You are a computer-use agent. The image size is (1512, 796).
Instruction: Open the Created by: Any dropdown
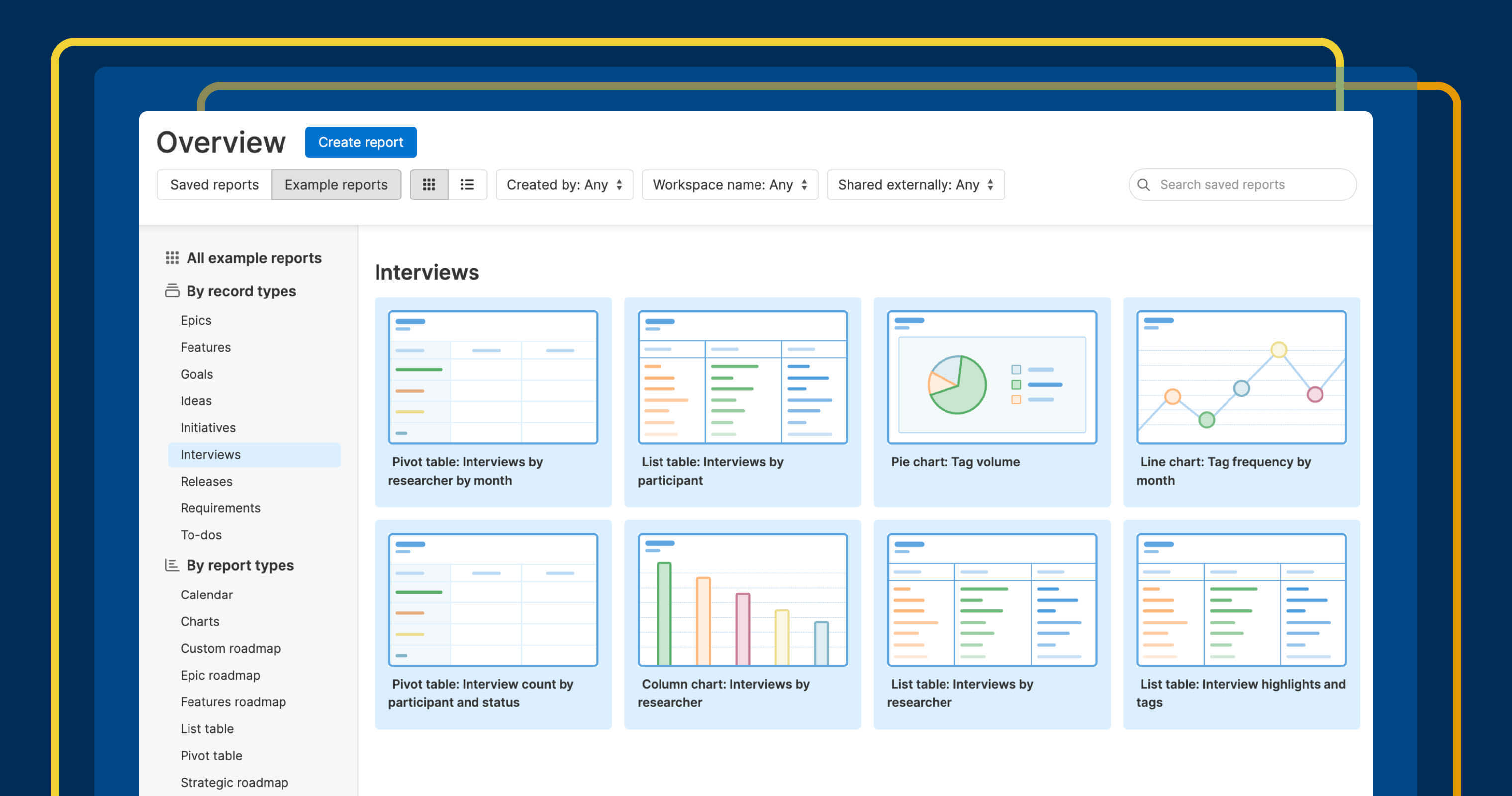coord(564,185)
